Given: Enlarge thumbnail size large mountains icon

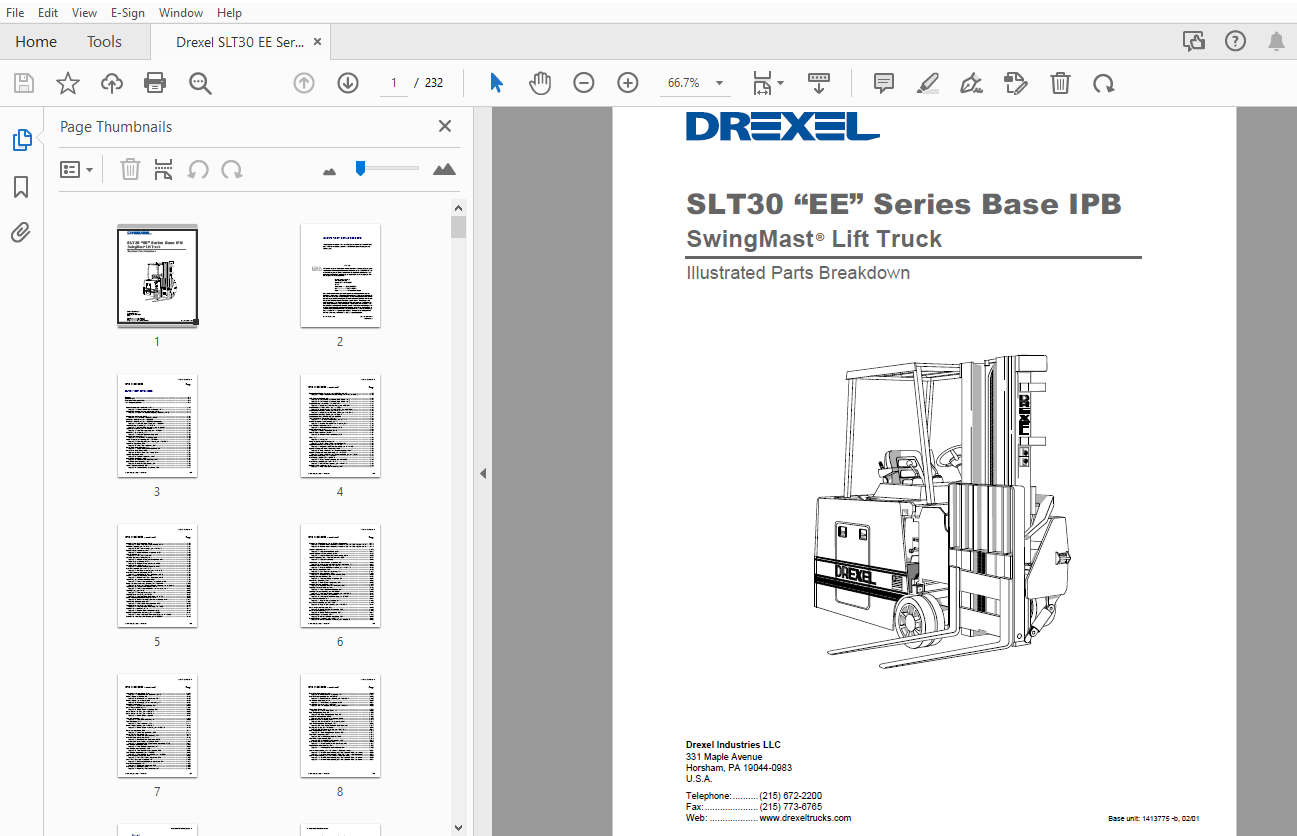Looking at the screenshot, I should click(x=444, y=169).
